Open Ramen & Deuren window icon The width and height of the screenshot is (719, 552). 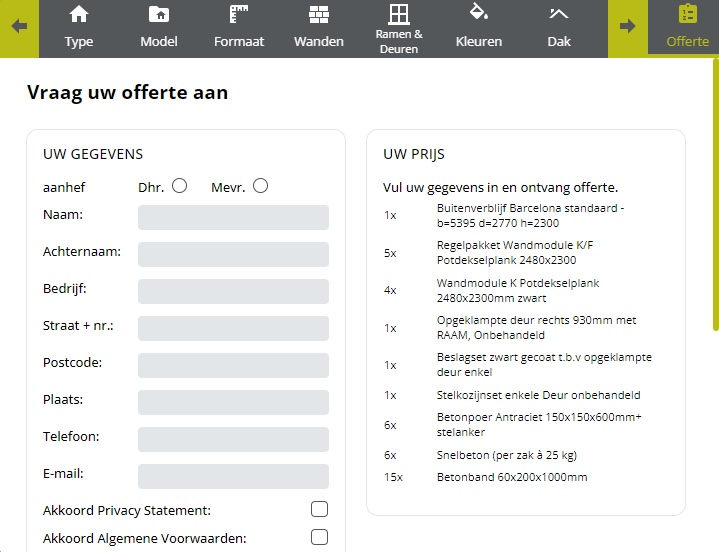(399, 14)
